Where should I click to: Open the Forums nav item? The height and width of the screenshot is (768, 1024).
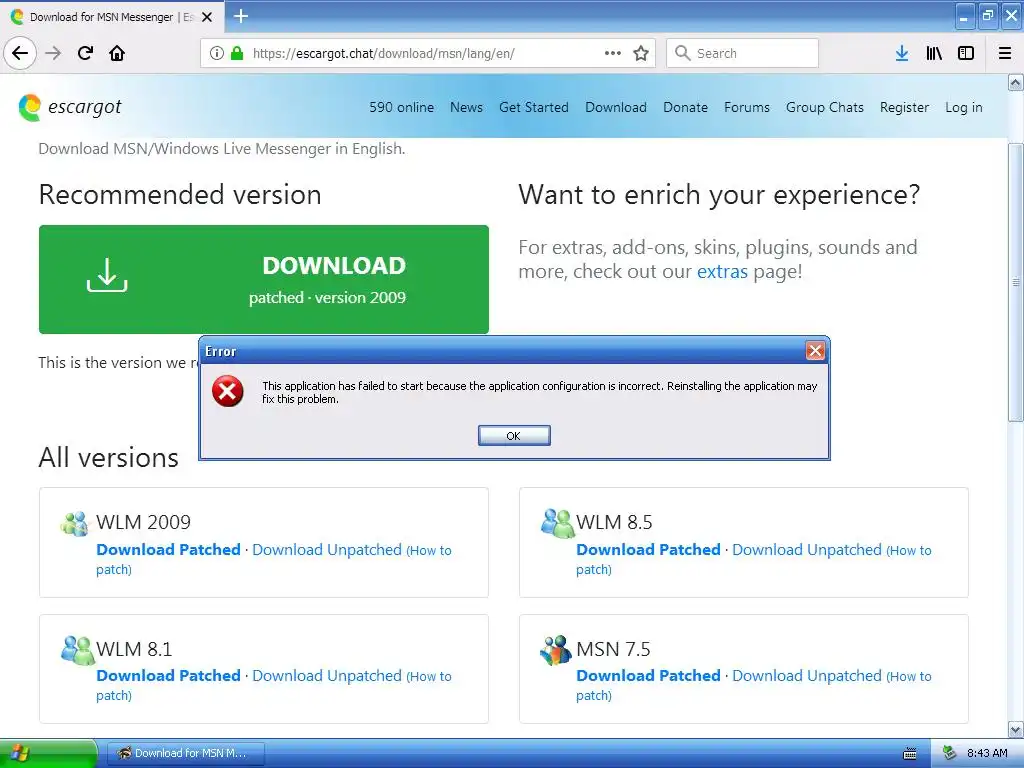746,107
